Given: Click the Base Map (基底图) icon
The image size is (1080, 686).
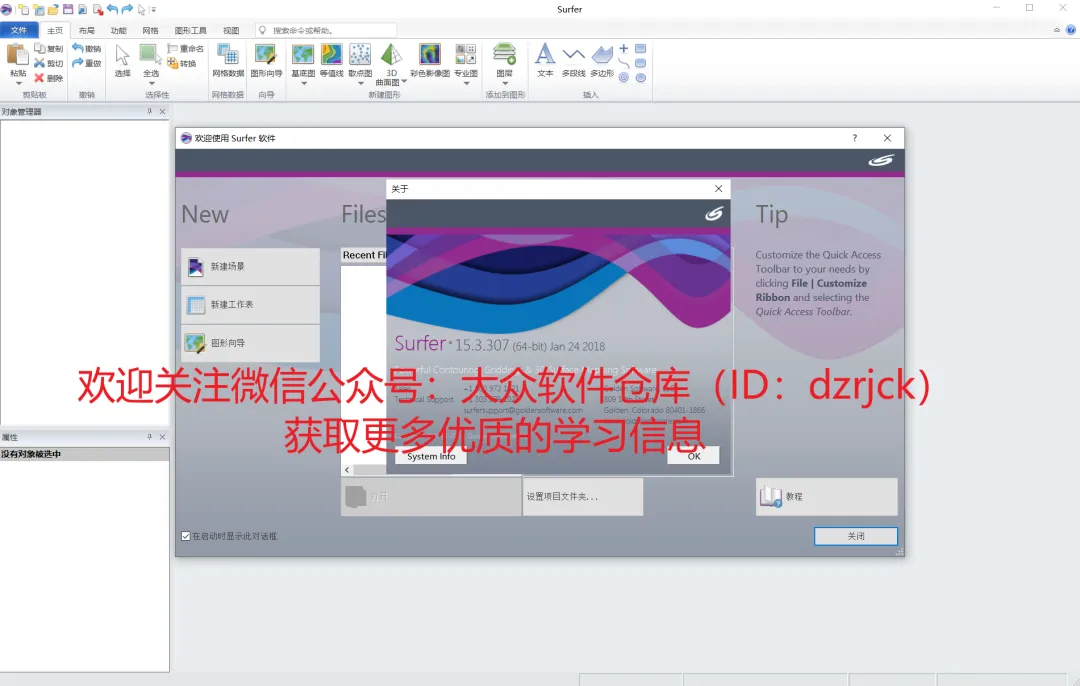Looking at the screenshot, I should (303, 54).
